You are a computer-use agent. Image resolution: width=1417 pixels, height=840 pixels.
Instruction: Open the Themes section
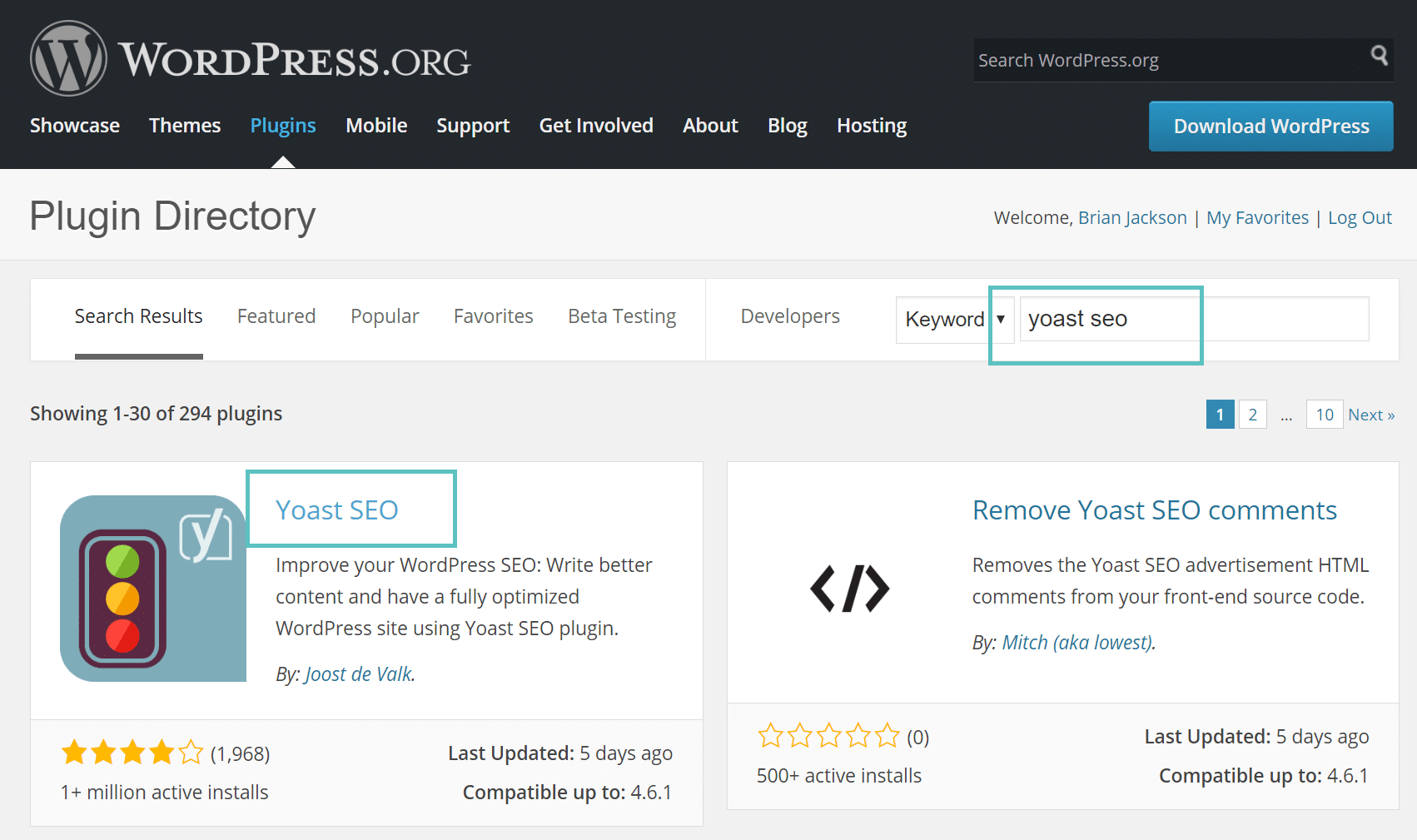pos(184,125)
